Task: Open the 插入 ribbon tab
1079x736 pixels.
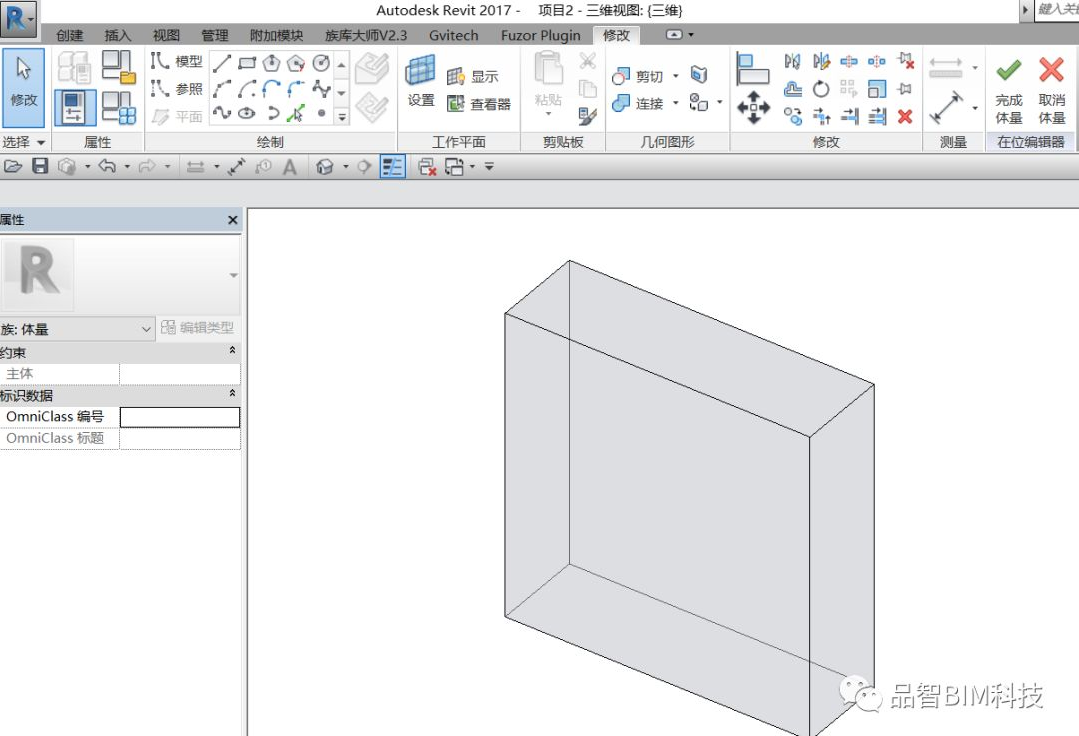Action: click(x=118, y=35)
